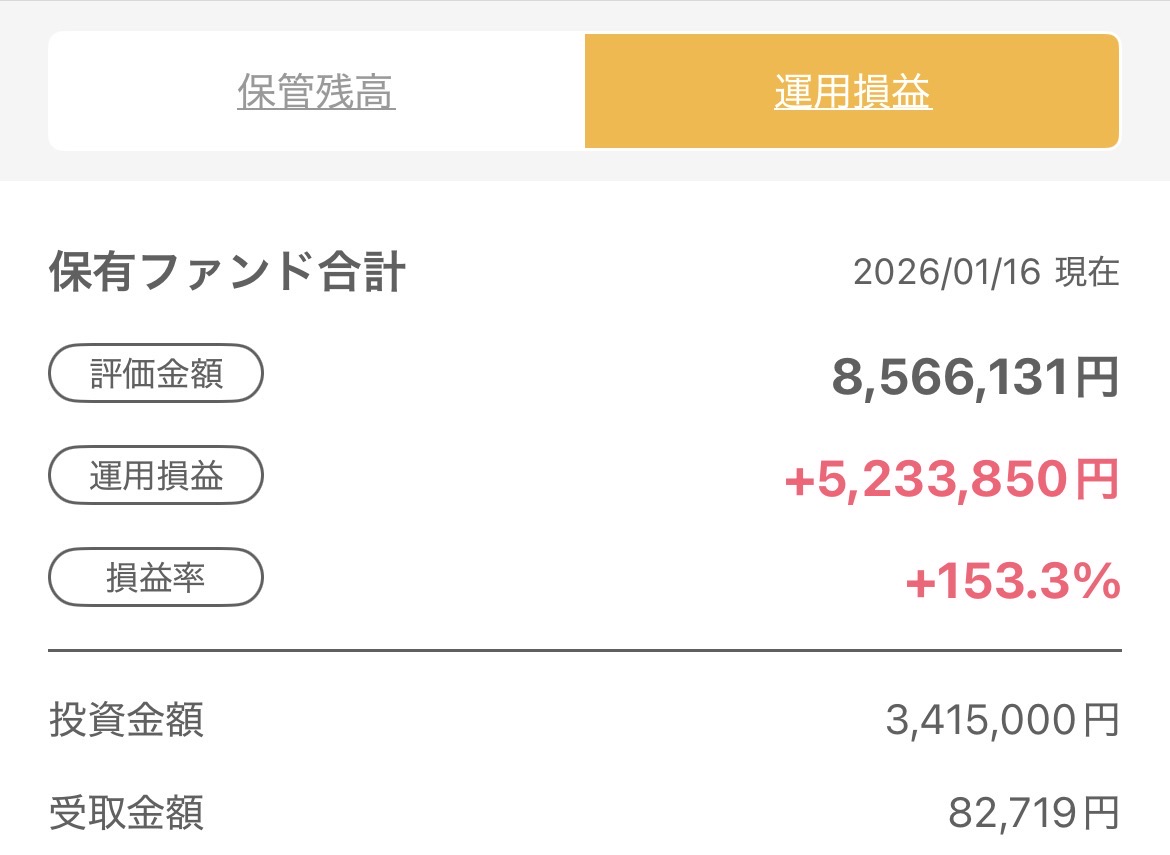The image size is (1170, 855).
Task: Select the 運用損益 tab
Action: (852, 92)
